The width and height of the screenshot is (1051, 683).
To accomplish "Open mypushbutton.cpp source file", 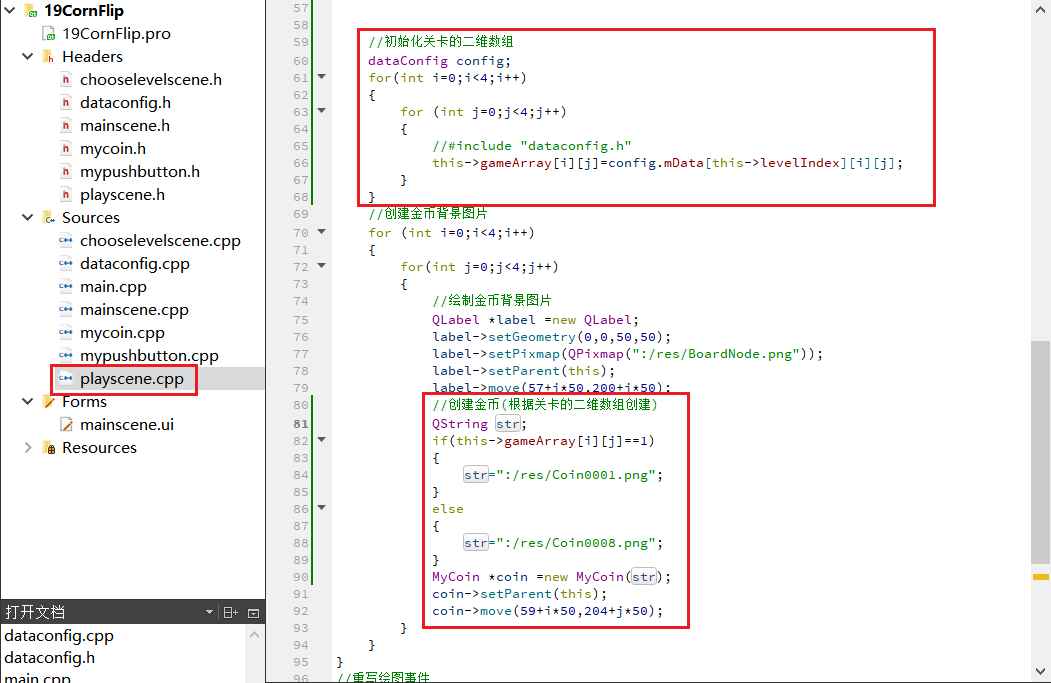I will (x=149, y=355).
